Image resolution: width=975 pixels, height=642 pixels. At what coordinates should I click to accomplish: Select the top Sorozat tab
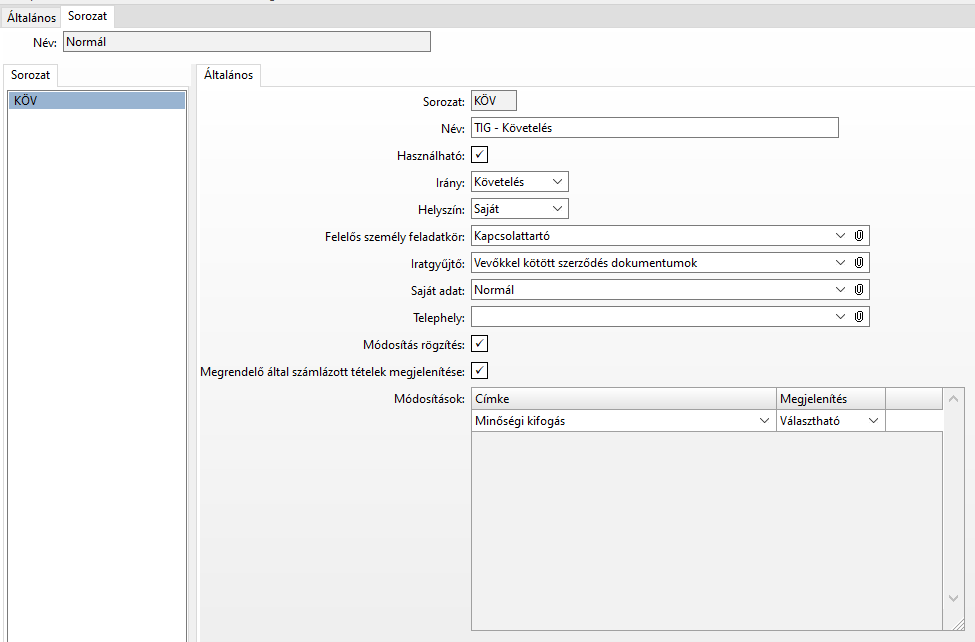[x=87, y=17]
